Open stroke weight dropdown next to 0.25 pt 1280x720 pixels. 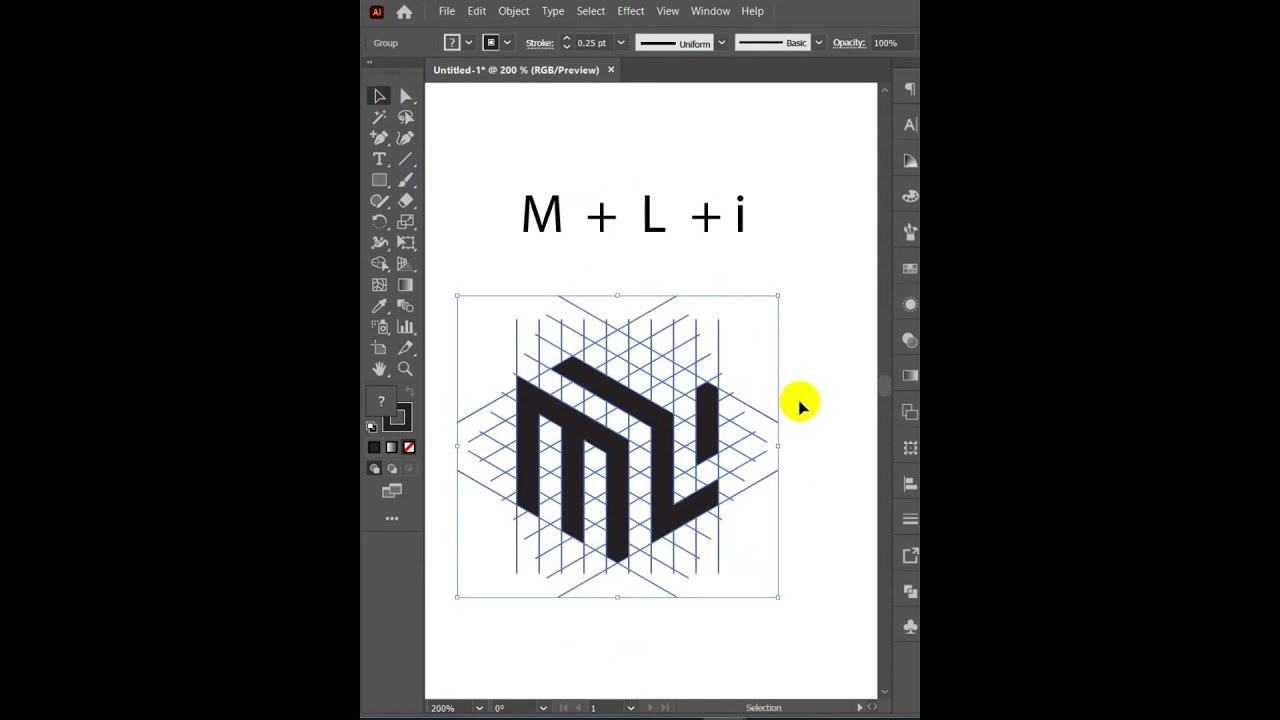tap(620, 43)
